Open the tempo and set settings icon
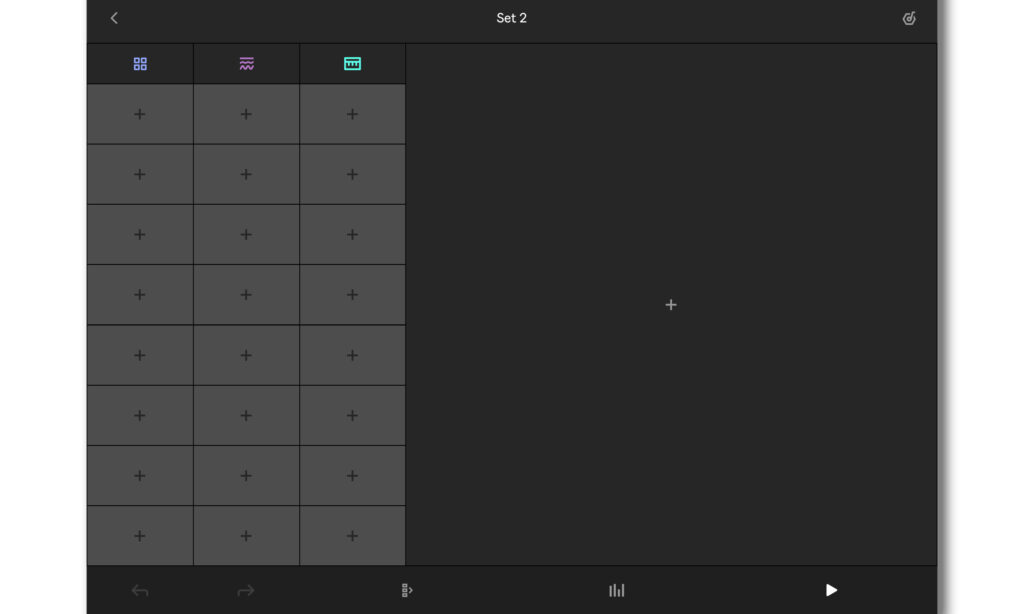Viewport: 1024px width, 614px height. point(909,18)
